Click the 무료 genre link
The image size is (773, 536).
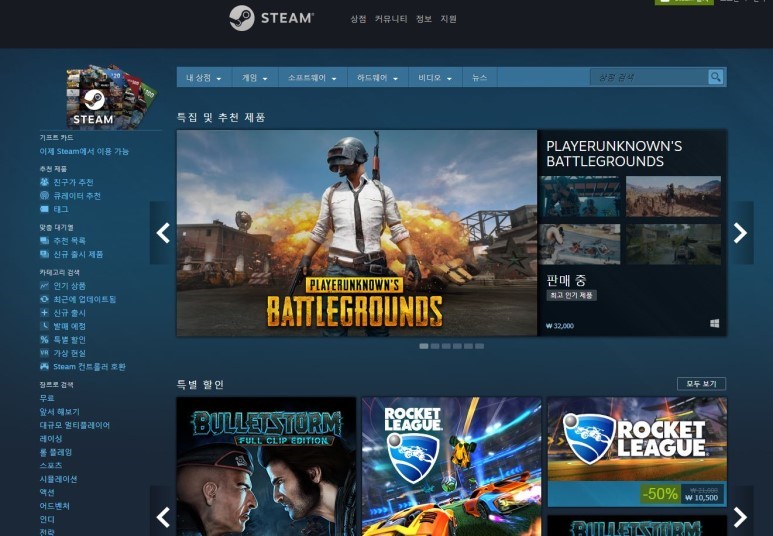click(x=47, y=398)
